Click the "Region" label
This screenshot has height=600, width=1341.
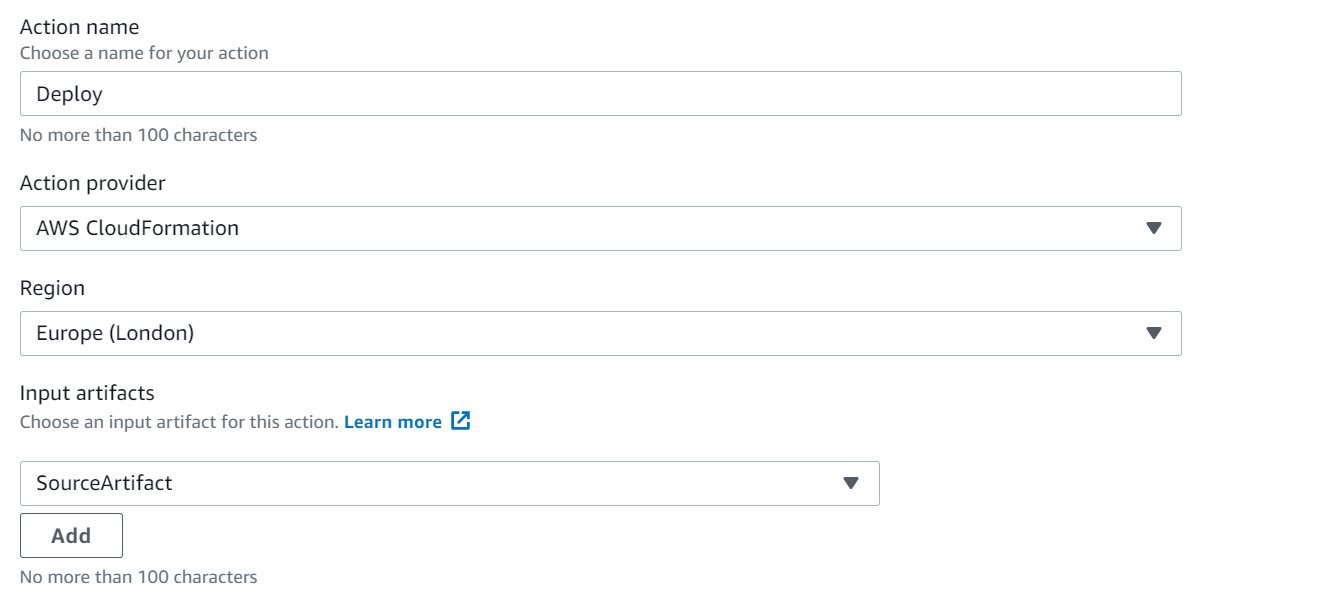coord(52,288)
